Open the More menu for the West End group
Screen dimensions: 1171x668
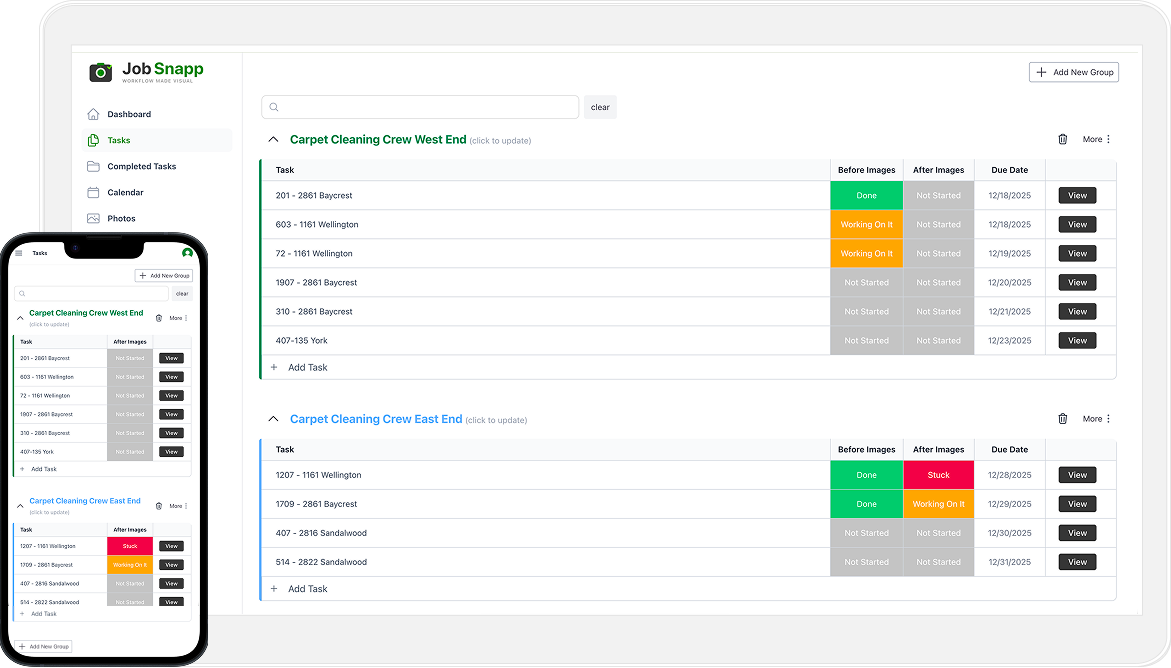point(1097,140)
